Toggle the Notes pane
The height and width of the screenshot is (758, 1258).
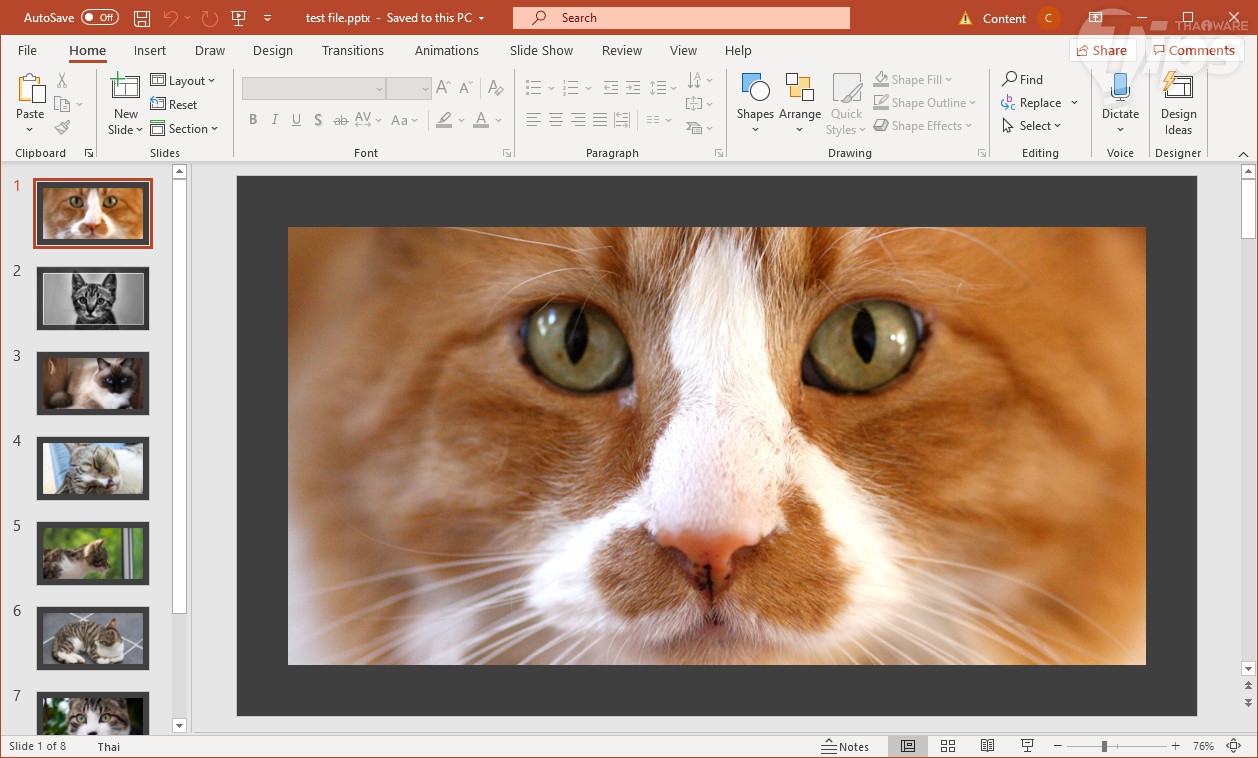[x=845, y=746]
